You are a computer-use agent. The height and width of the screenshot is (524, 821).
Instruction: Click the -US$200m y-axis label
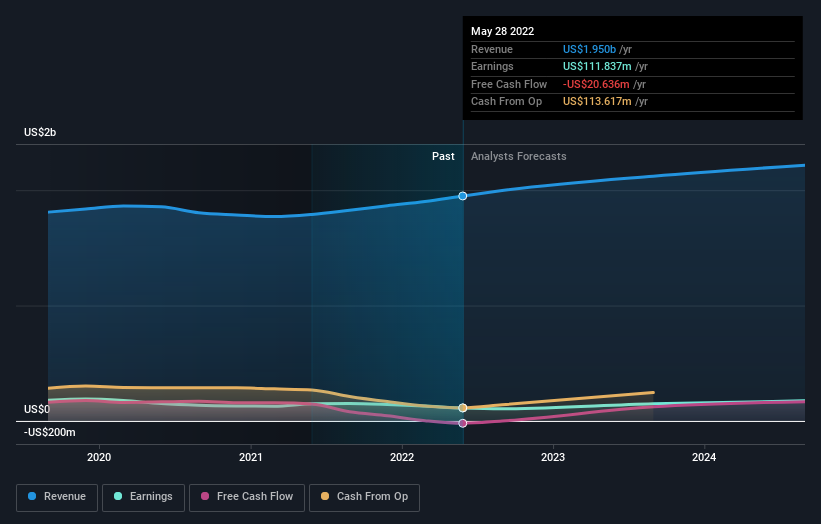(50, 432)
